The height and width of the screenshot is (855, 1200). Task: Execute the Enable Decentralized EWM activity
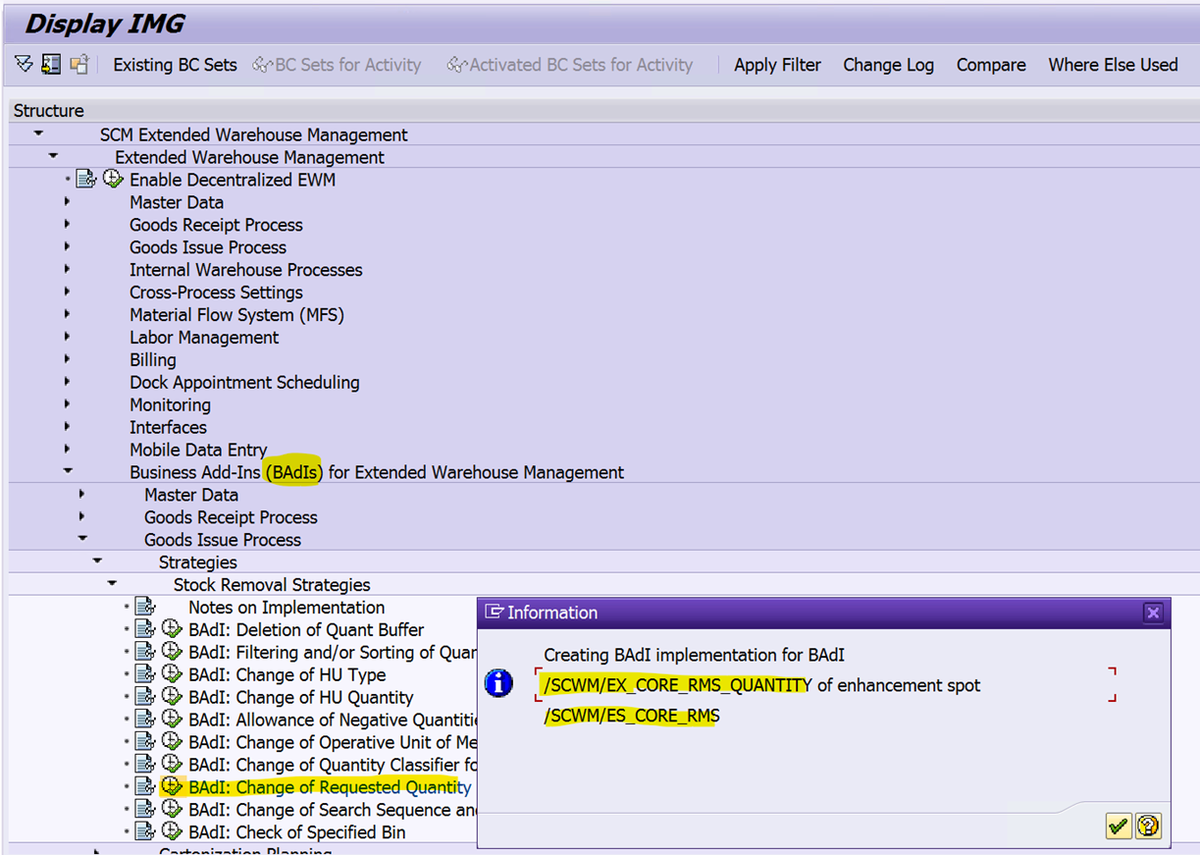tap(113, 179)
